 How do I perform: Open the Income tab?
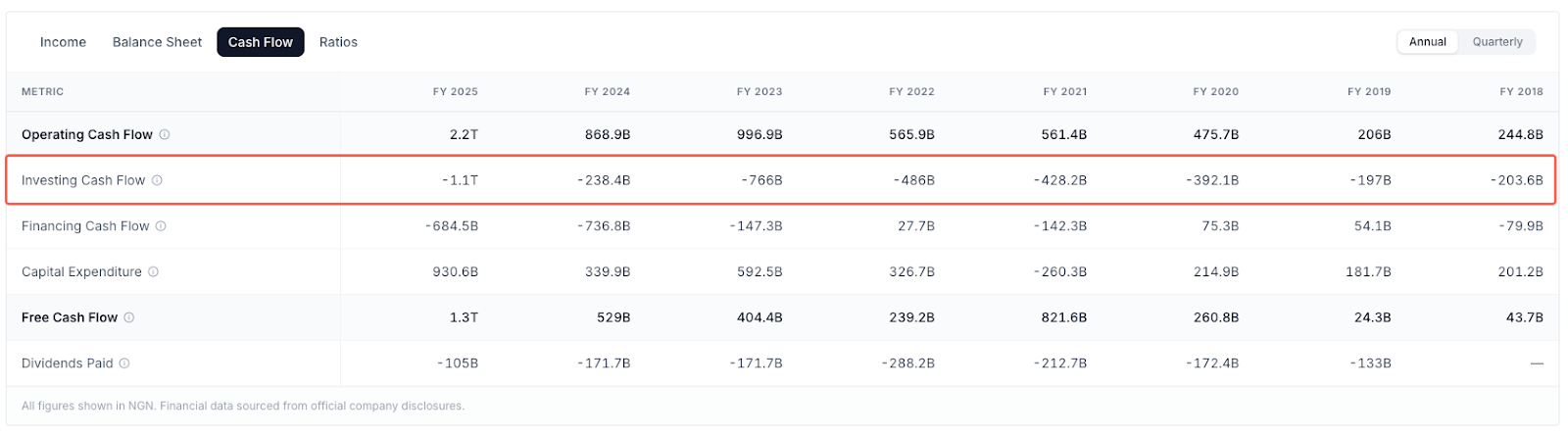click(x=63, y=42)
